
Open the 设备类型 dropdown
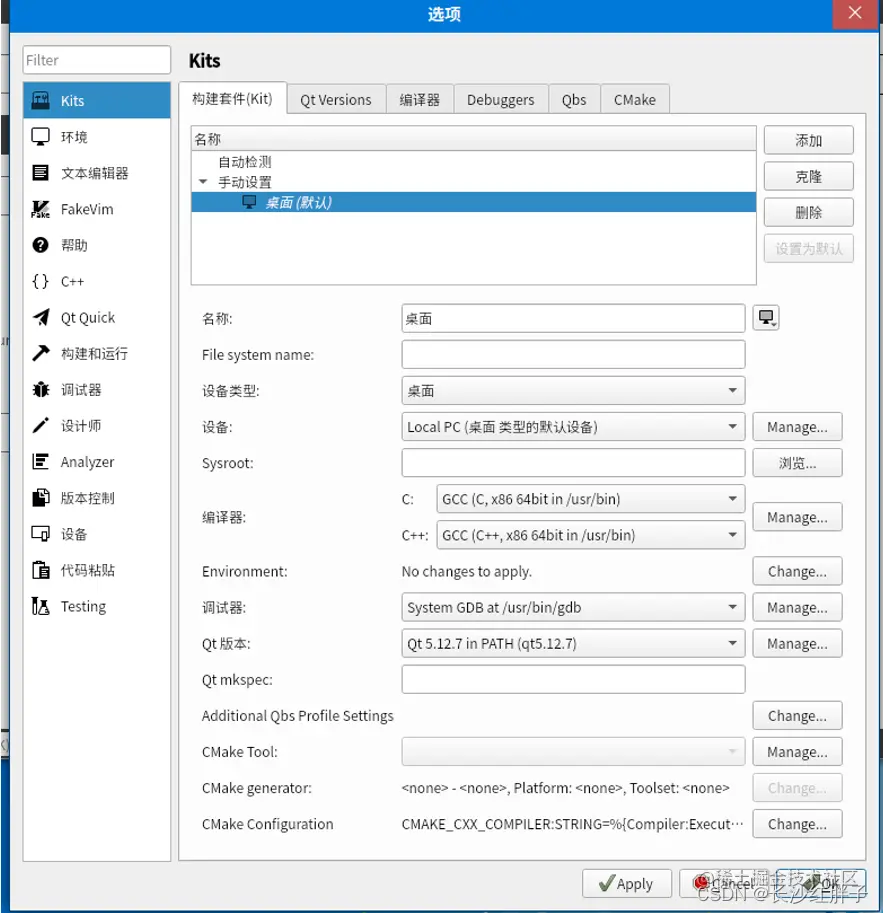(x=573, y=391)
